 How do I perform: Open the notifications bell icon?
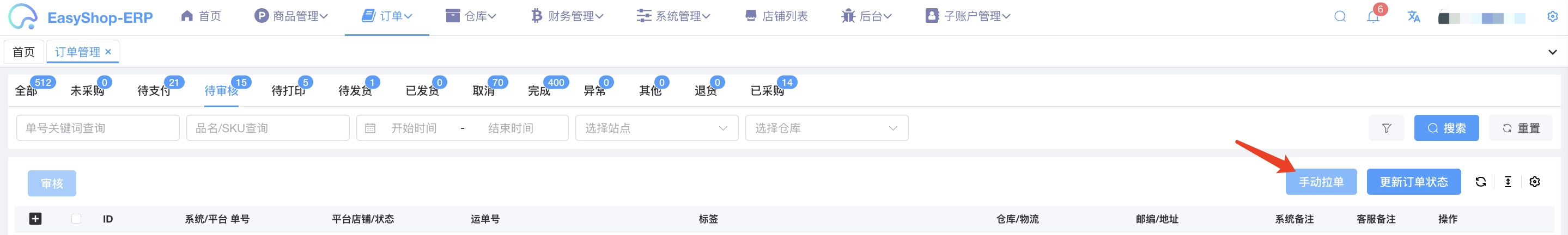[x=1373, y=16]
